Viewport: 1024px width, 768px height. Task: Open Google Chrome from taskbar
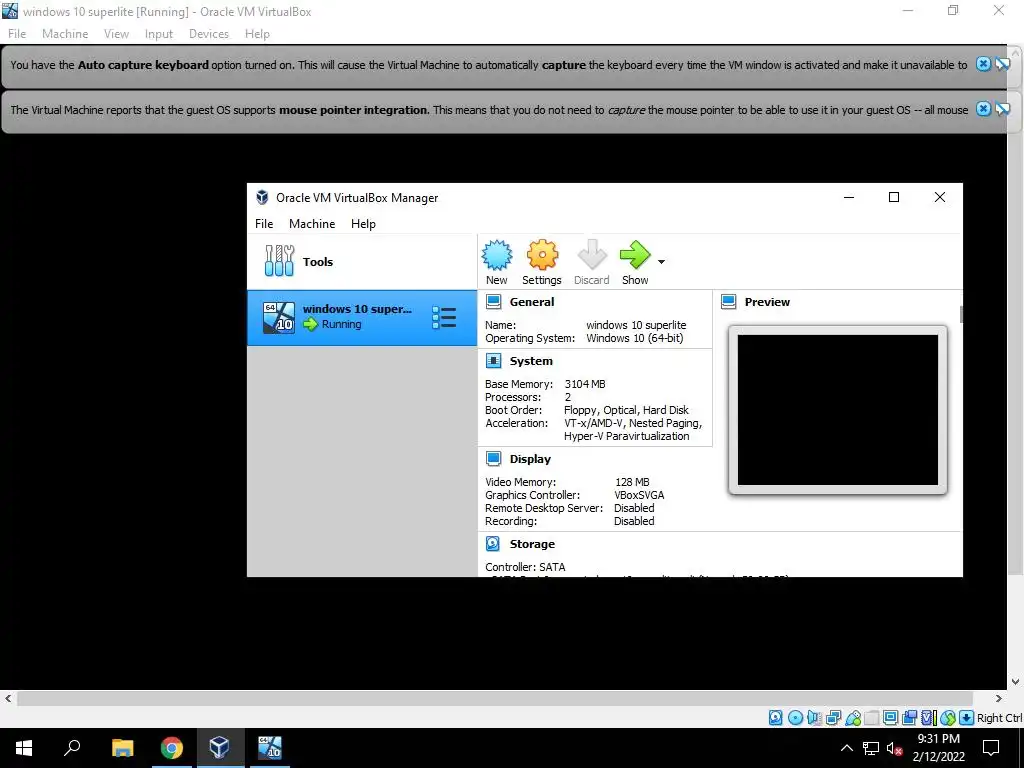[x=171, y=748]
